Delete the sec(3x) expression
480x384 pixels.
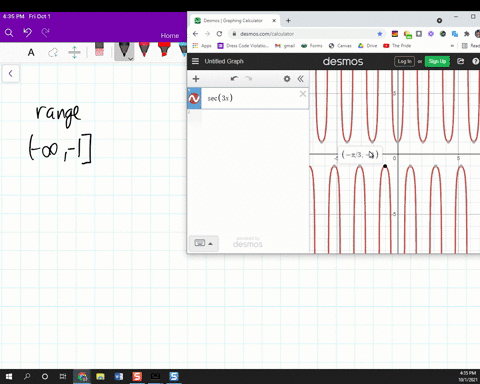pos(303,94)
